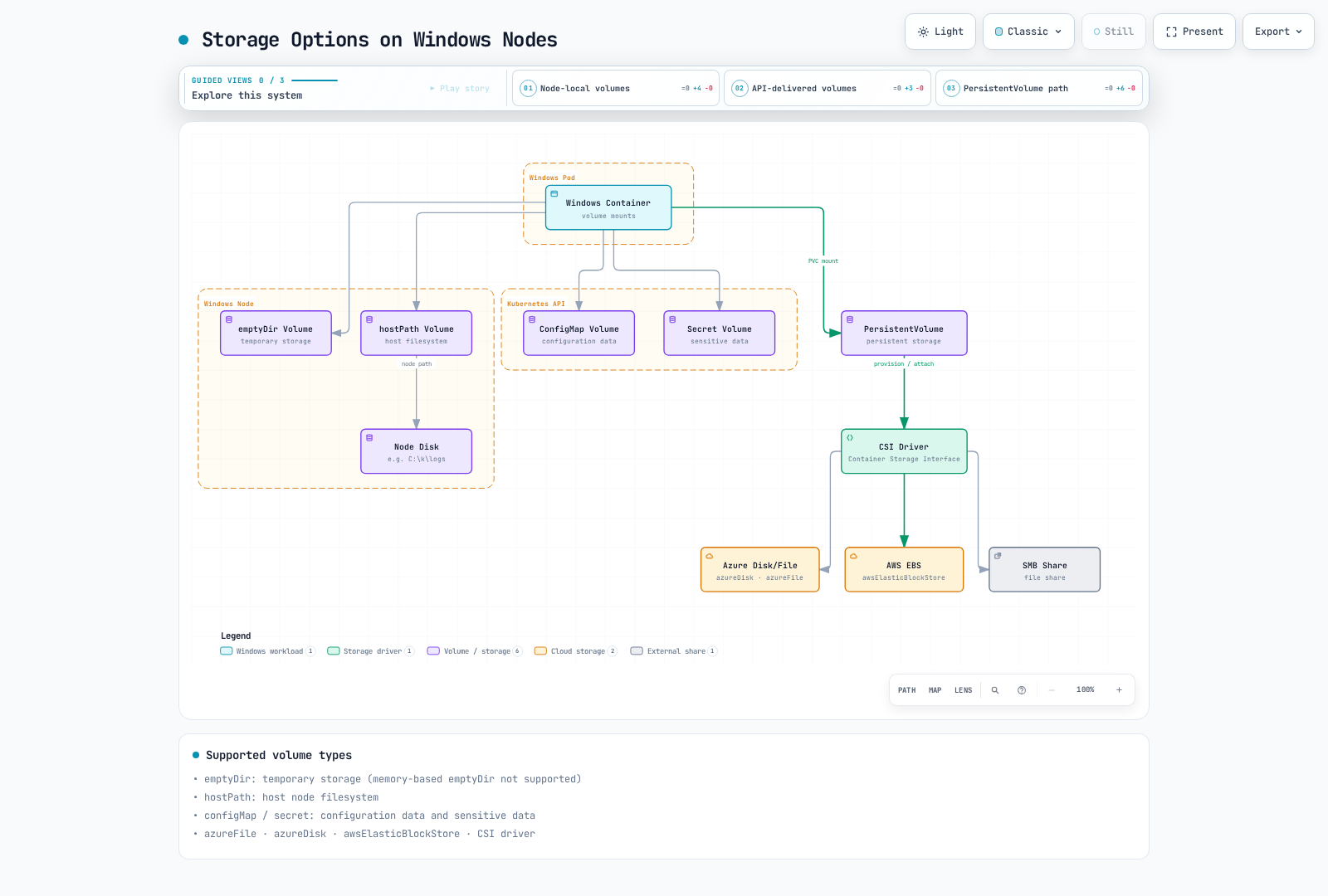Enter Present mode
The image size is (1328, 896).
click(x=1194, y=32)
